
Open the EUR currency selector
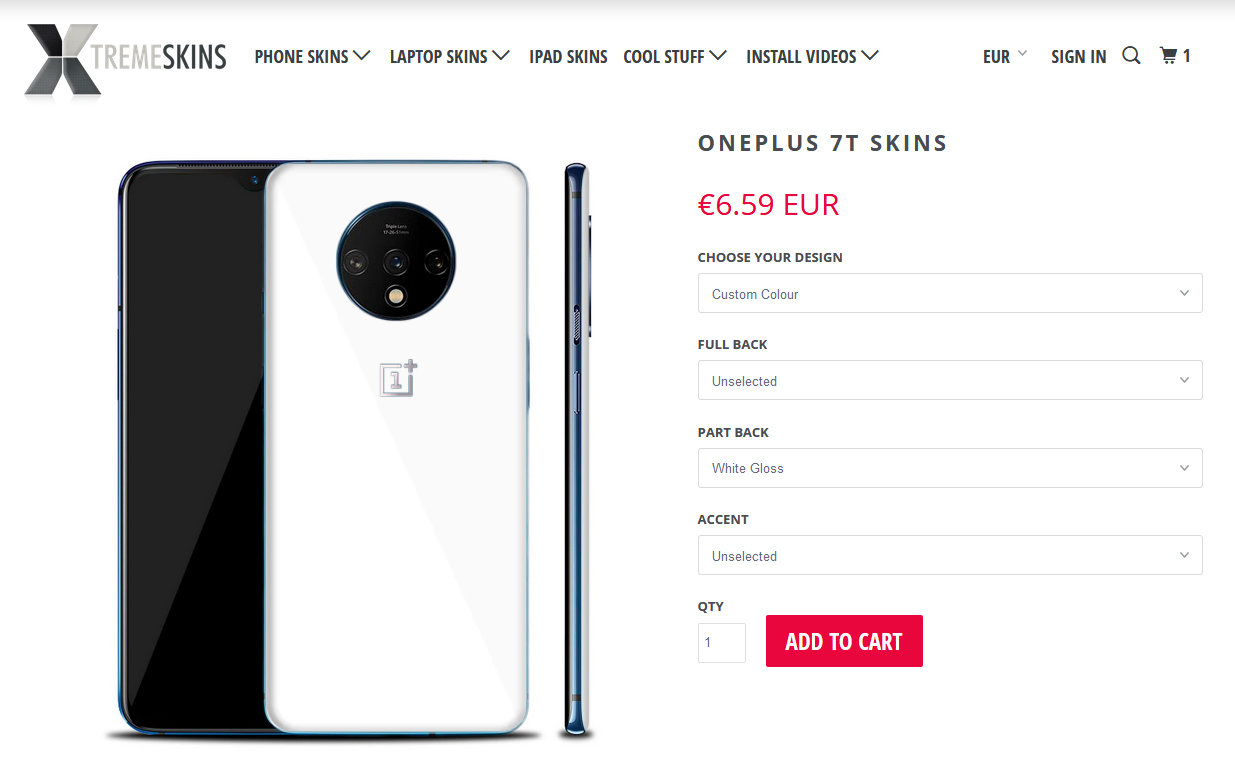pos(1005,56)
